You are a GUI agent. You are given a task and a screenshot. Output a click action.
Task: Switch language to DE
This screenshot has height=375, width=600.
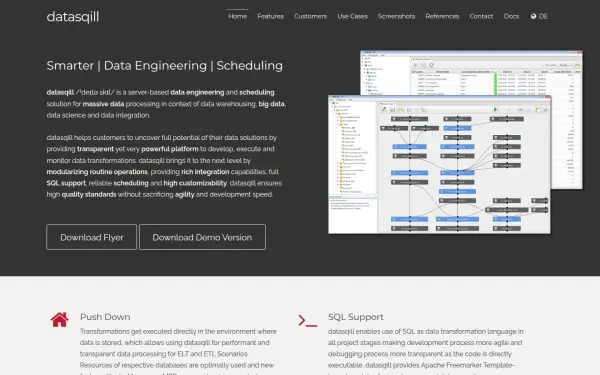(x=543, y=16)
